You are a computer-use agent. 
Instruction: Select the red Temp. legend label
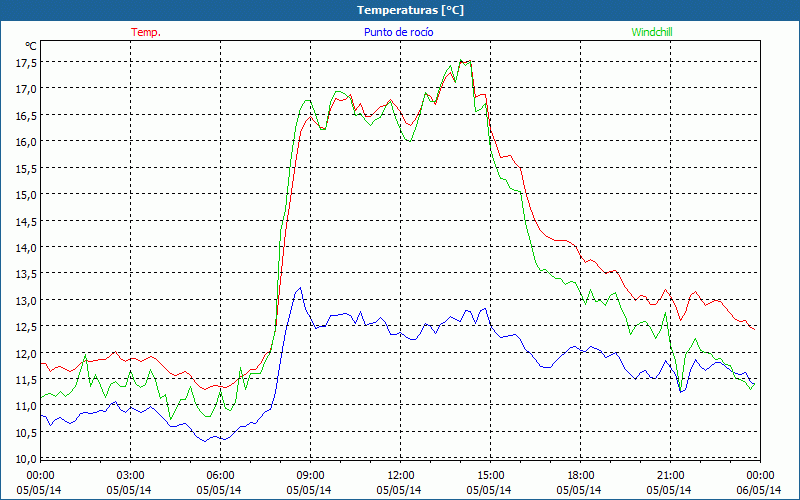point(146,32)
